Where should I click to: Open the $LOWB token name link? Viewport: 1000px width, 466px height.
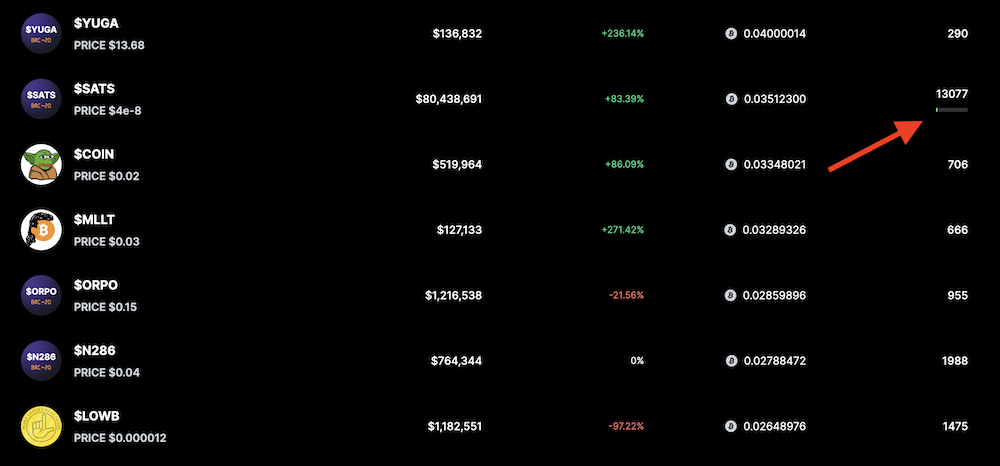pyautogui.click(x=97, y=416)
